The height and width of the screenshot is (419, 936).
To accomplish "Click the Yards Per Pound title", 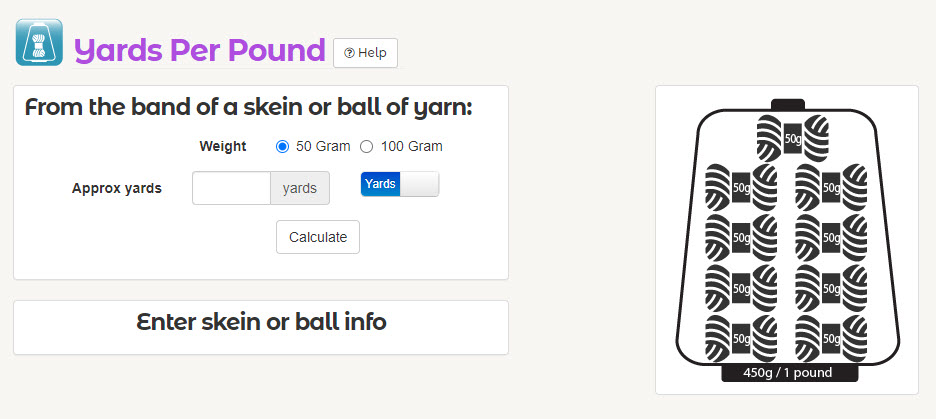I will [199, 51].
